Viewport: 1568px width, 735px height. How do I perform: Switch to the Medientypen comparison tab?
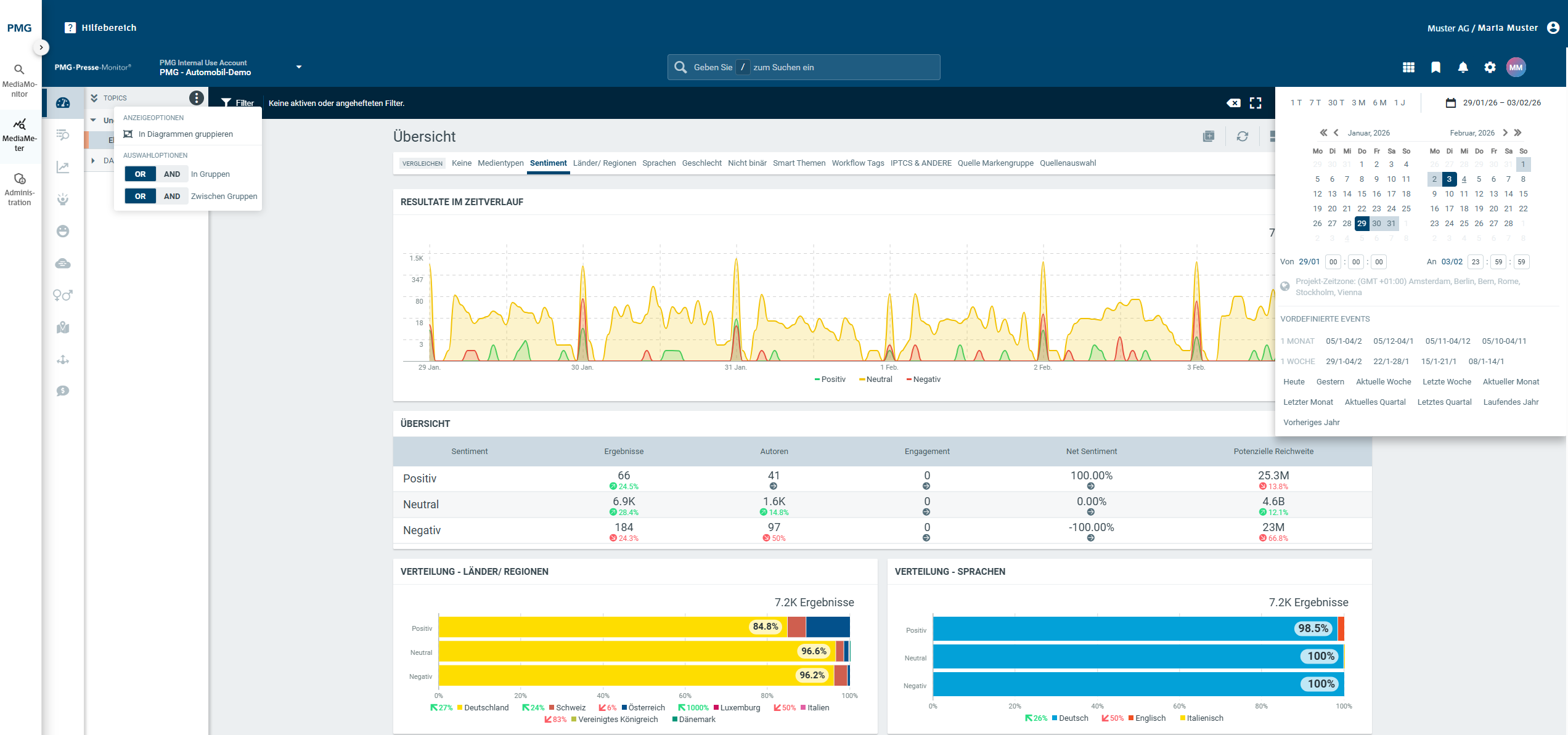click(x=500, y=163)
